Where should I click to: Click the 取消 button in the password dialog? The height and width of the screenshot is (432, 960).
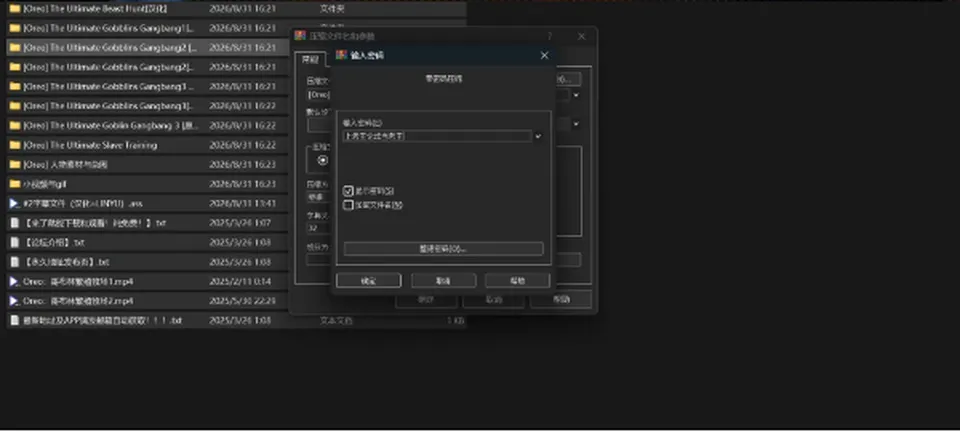[443, 281]
